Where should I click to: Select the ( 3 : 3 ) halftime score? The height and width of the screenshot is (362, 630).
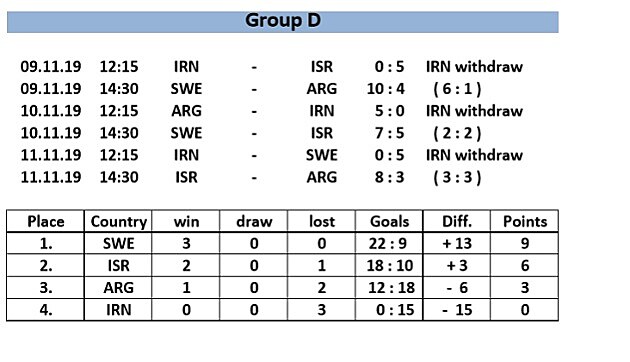click(x=457, y=177)
